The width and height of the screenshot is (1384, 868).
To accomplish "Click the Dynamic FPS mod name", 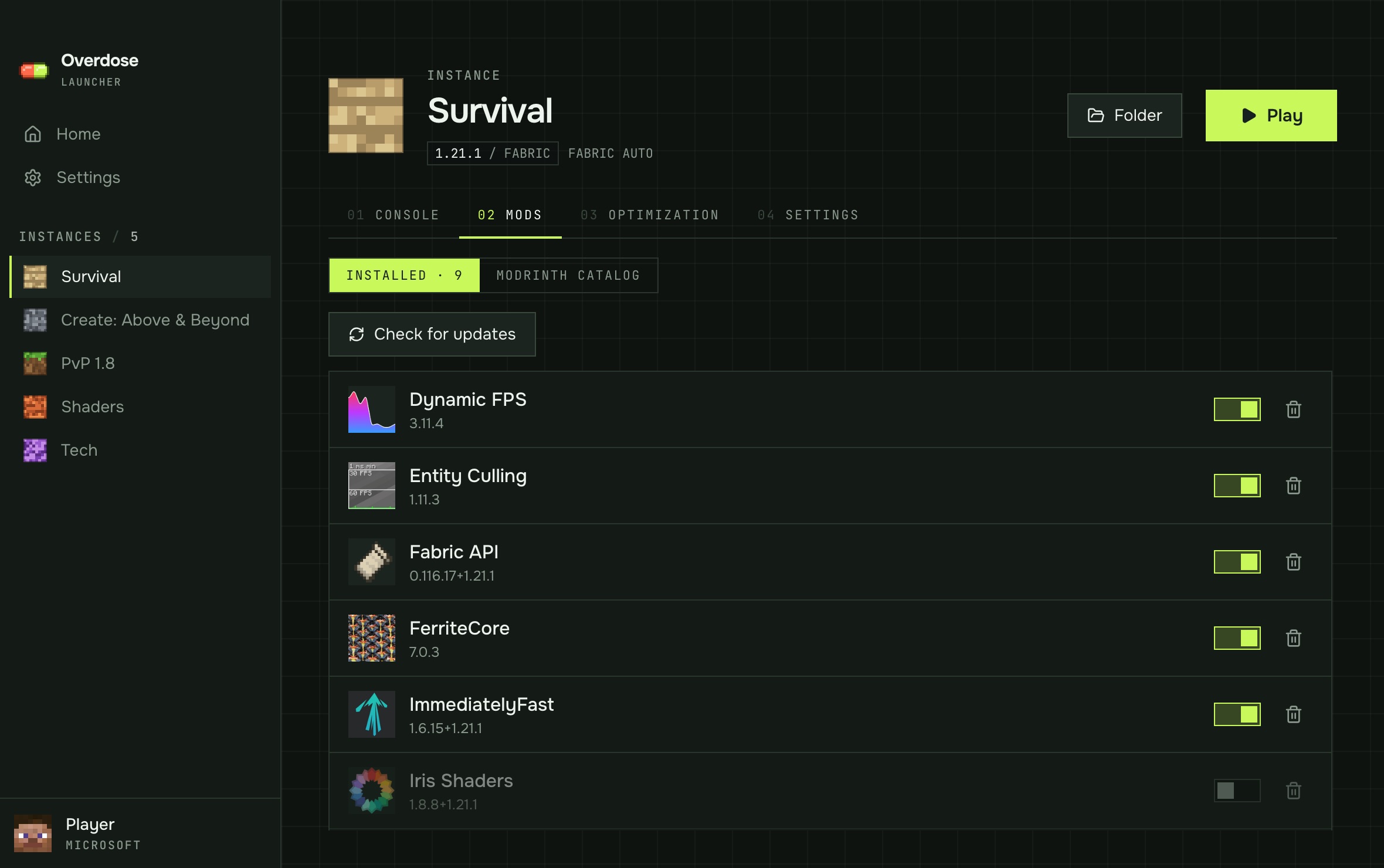I will tap(468, 400).
